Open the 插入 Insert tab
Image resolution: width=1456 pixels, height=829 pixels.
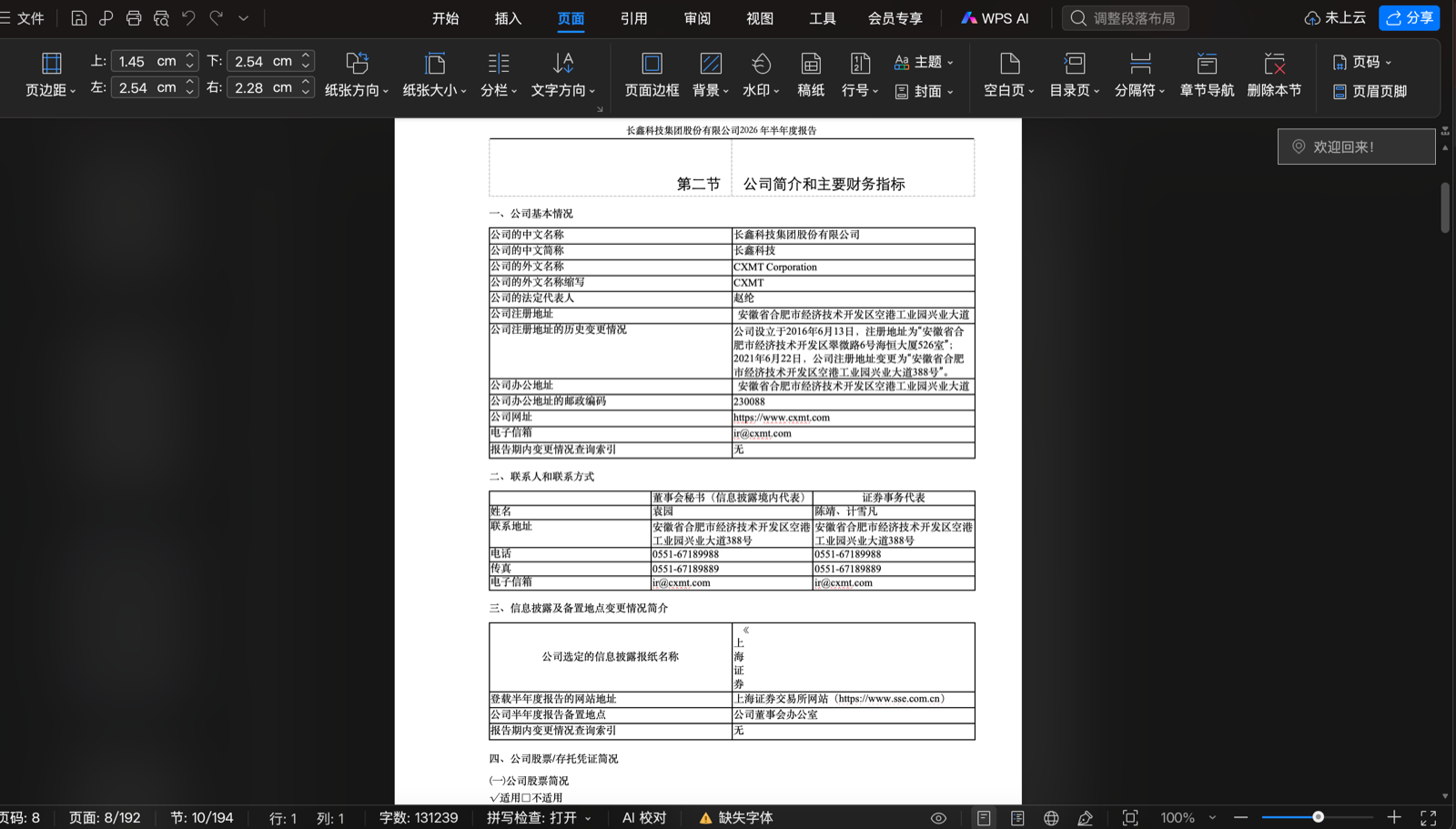click(x=508, y=18)
